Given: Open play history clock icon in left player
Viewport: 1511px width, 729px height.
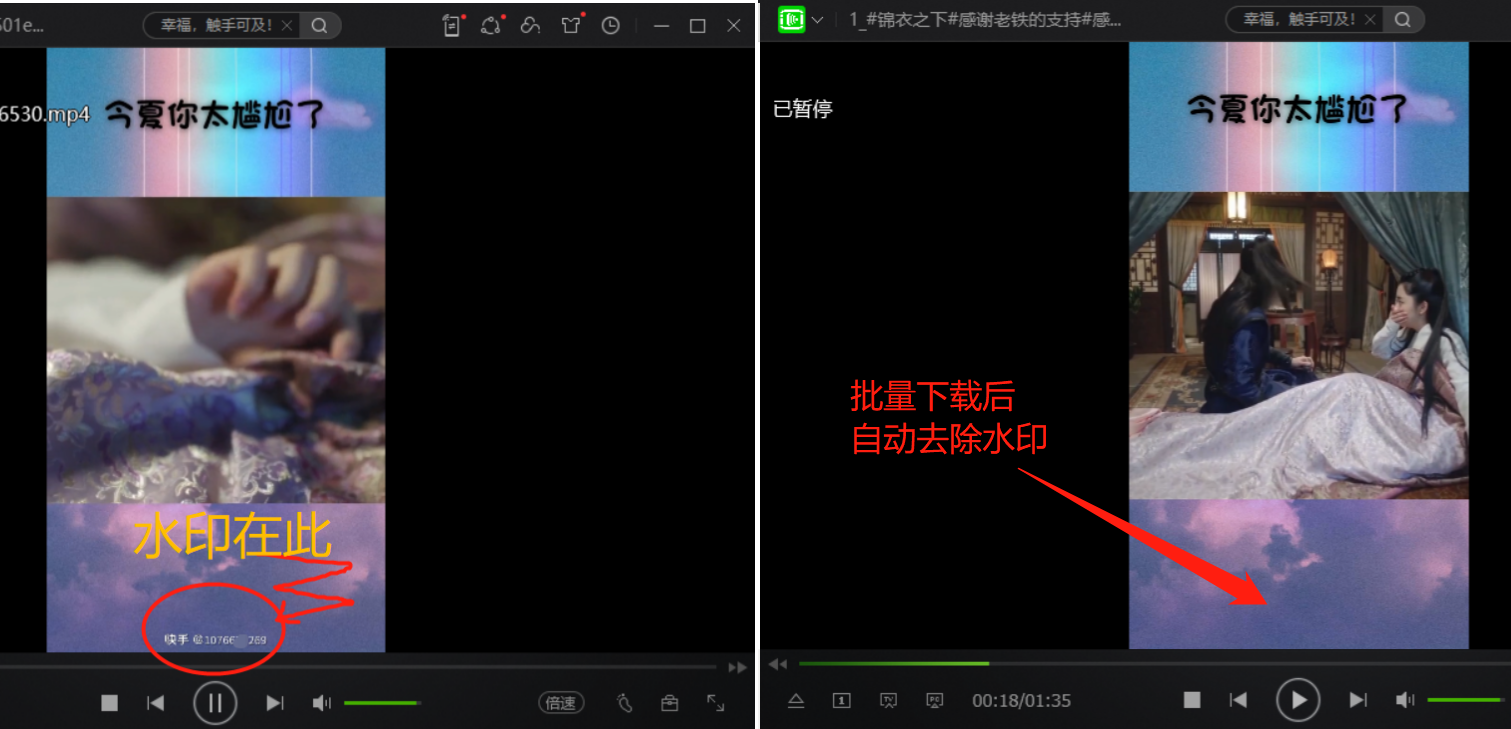Looking at the screenshot, I should pos(611,26).
